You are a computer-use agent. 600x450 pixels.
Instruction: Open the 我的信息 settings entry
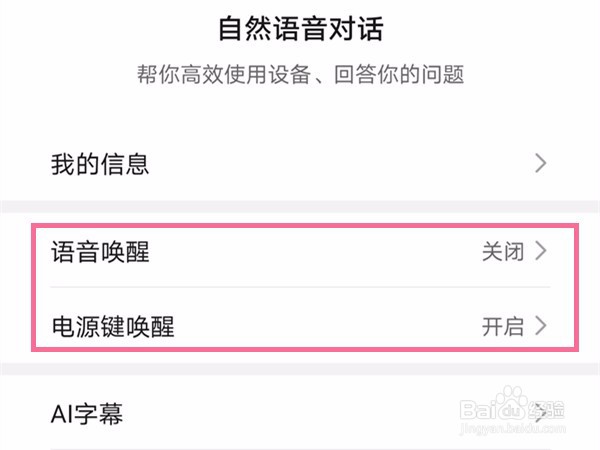click(300, 164)
